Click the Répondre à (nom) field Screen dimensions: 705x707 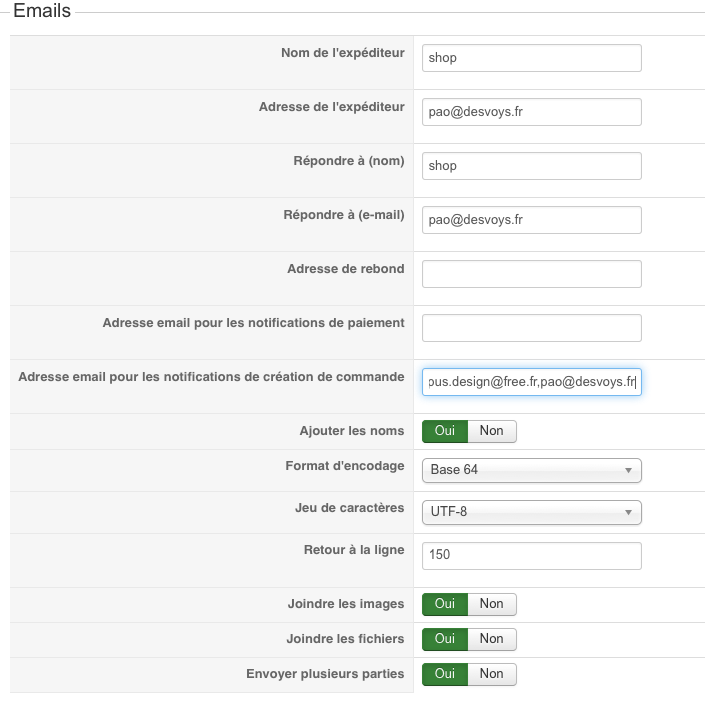(x=531, y=166)
